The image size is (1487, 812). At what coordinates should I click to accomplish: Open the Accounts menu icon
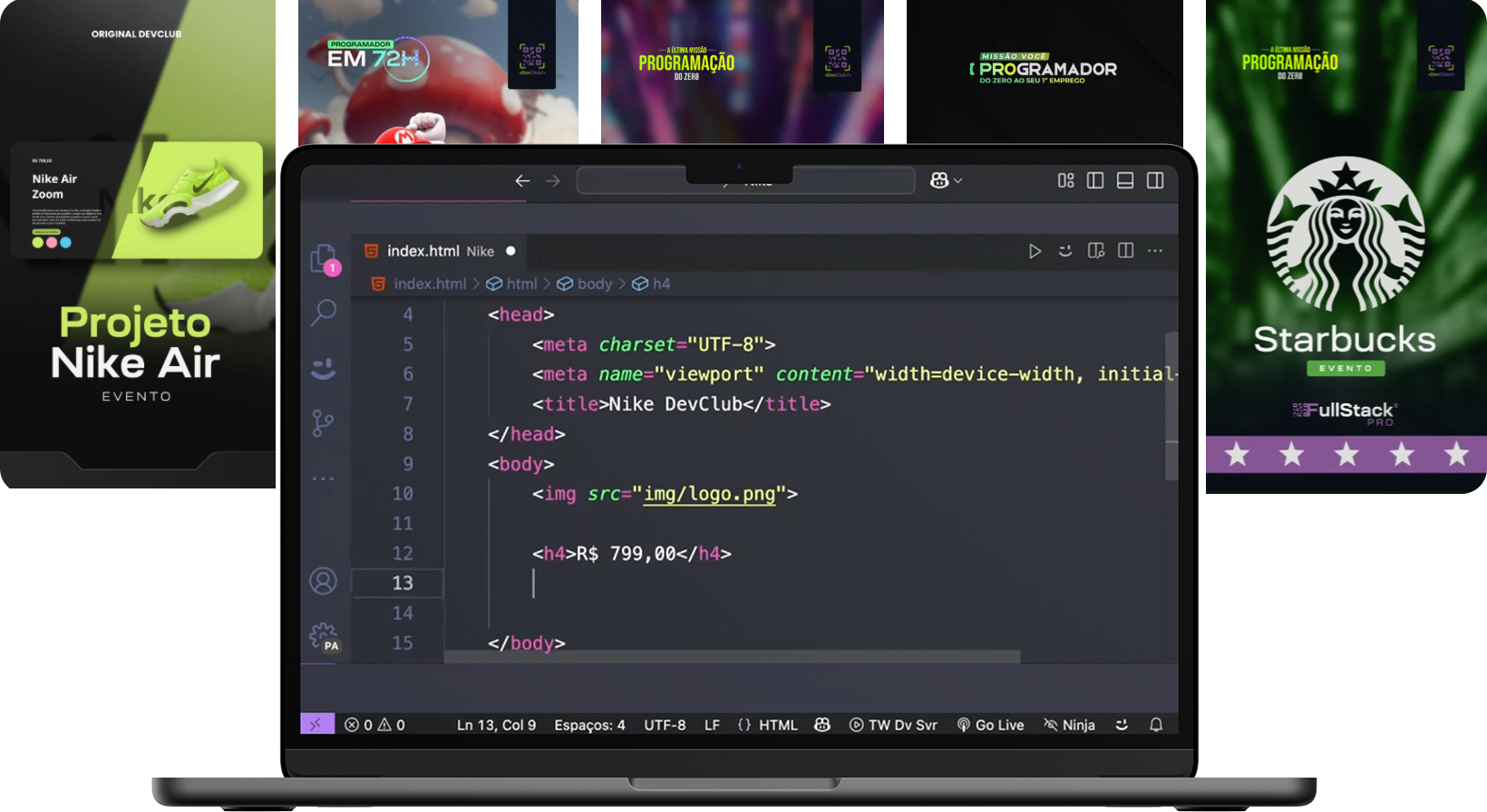pyautogui.click(x=323, y=581)
